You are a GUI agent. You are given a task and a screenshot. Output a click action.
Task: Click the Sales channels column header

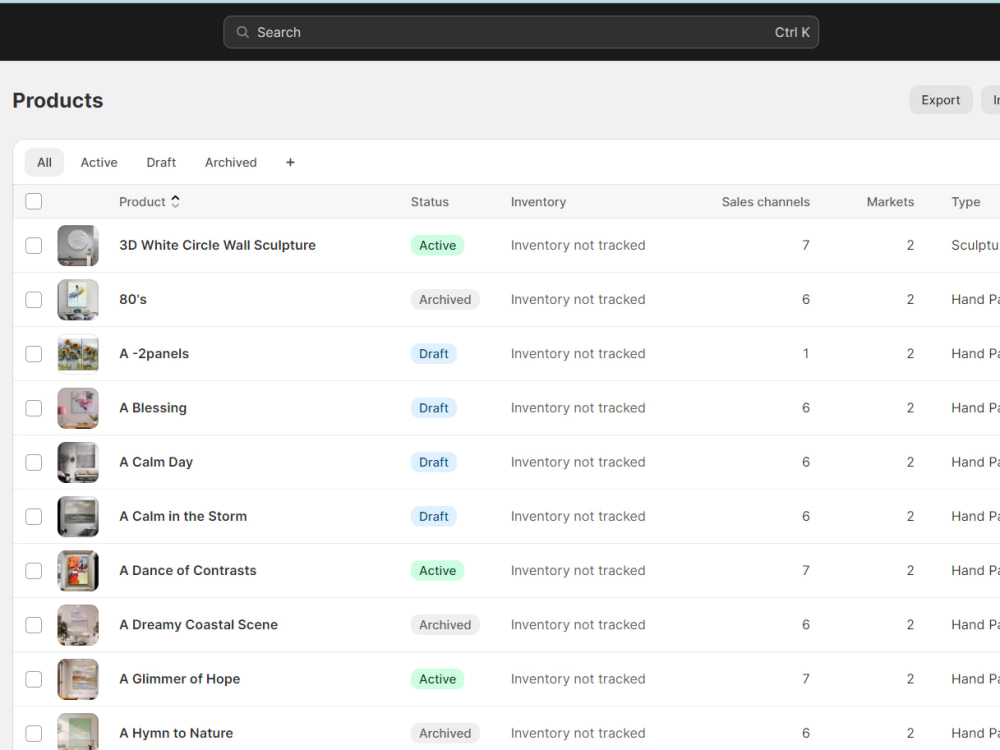[766, 202]
